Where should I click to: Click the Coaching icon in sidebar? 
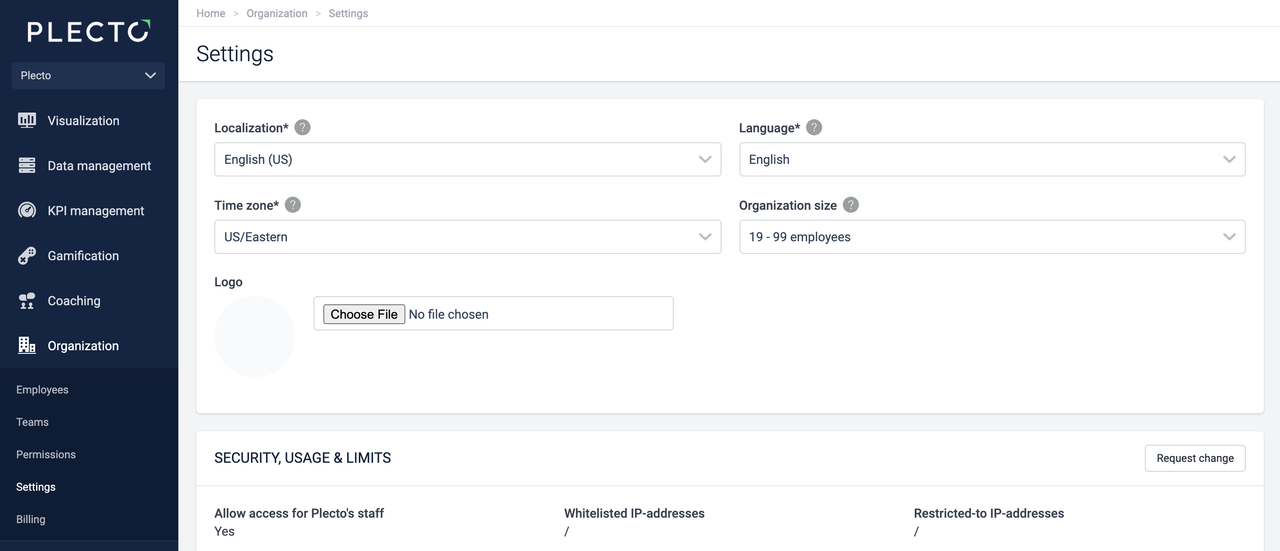pyautogui.click(x=27, y=301)
